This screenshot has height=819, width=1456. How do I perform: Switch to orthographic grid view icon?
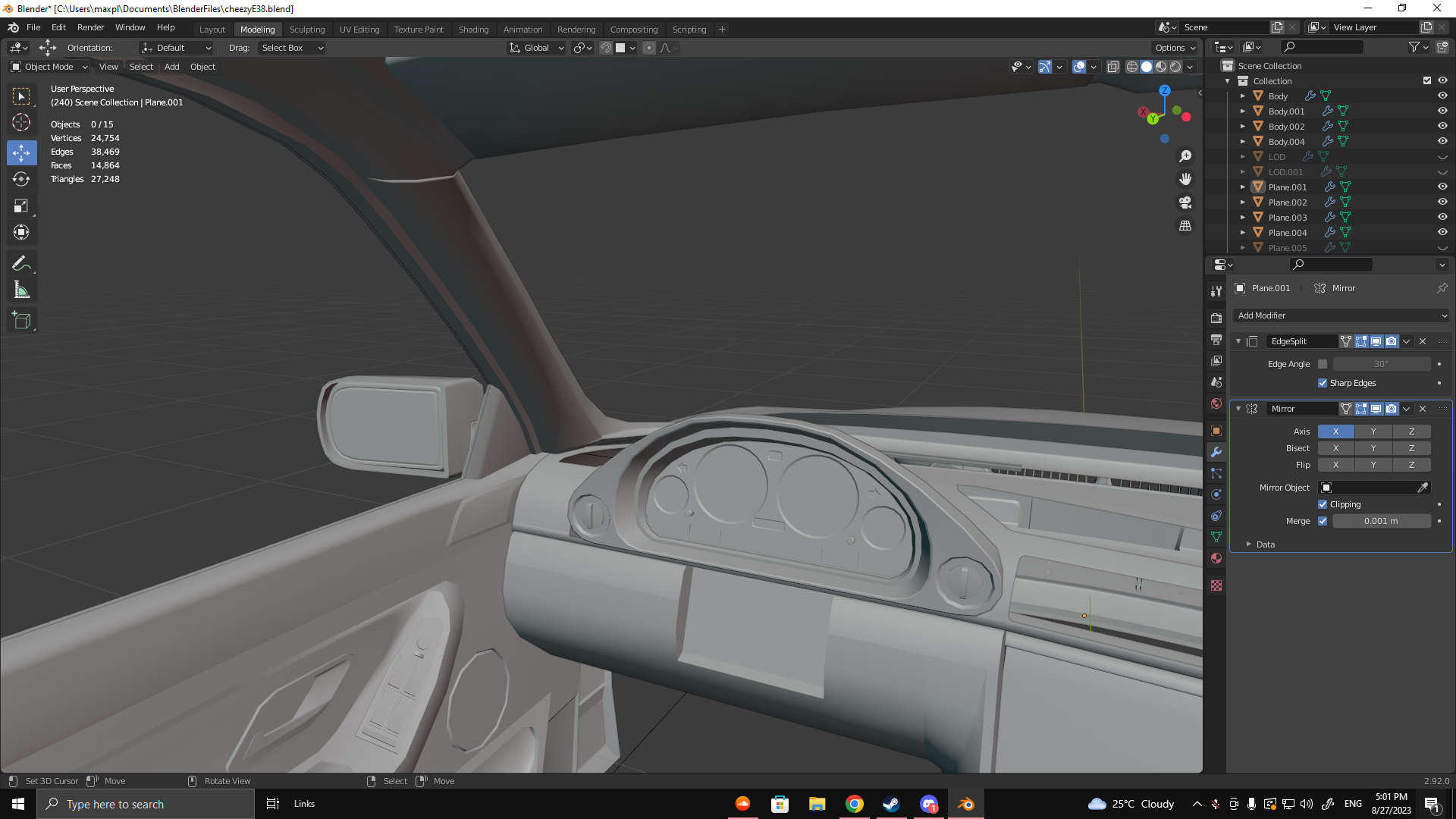coord(1185,226)
